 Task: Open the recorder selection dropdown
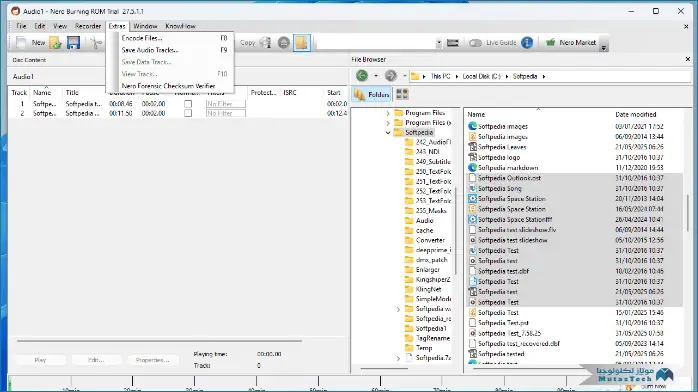point(439,43)
